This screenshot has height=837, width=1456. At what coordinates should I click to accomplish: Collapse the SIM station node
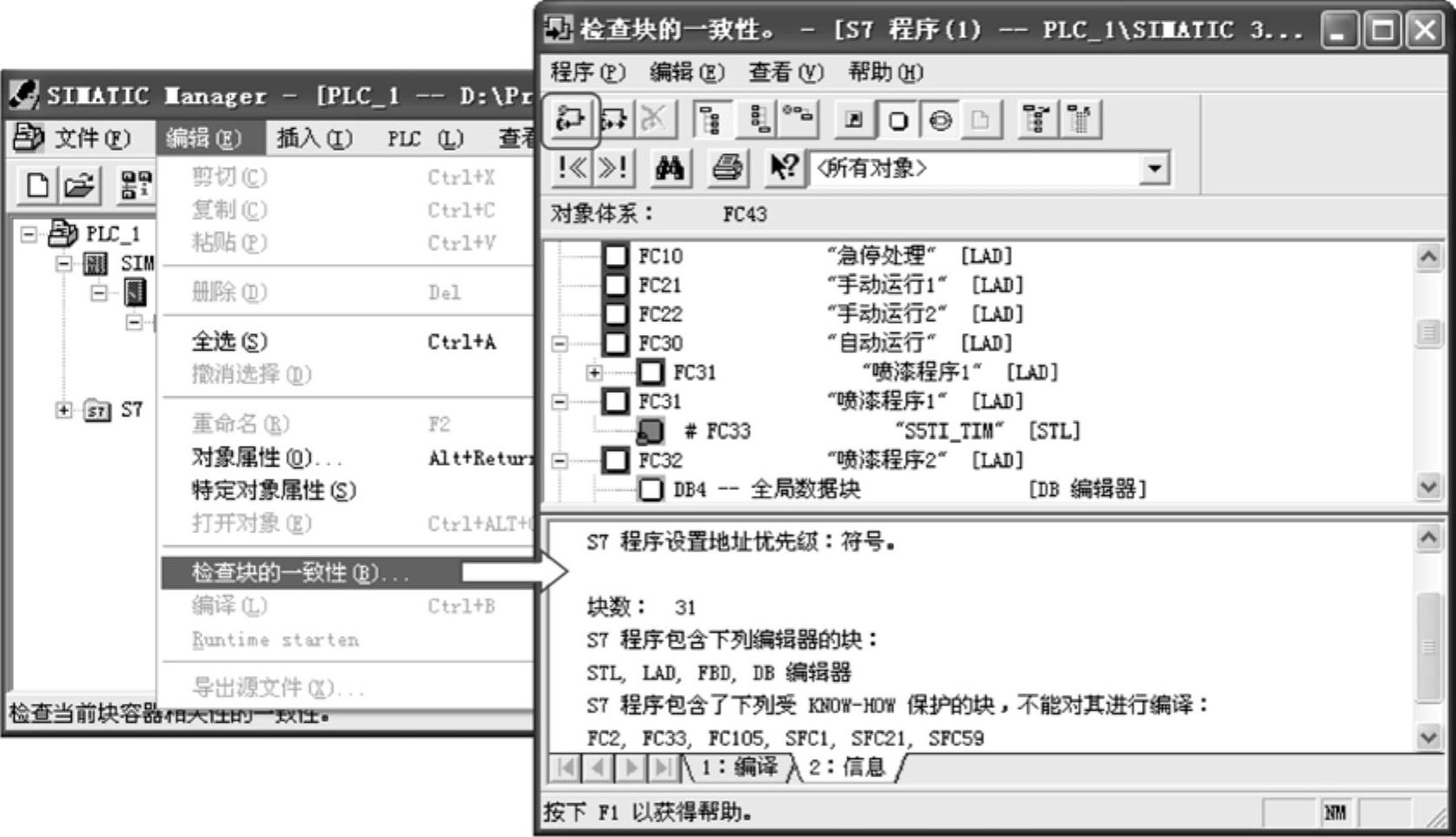pyautogui.click(x=64, y=263)
